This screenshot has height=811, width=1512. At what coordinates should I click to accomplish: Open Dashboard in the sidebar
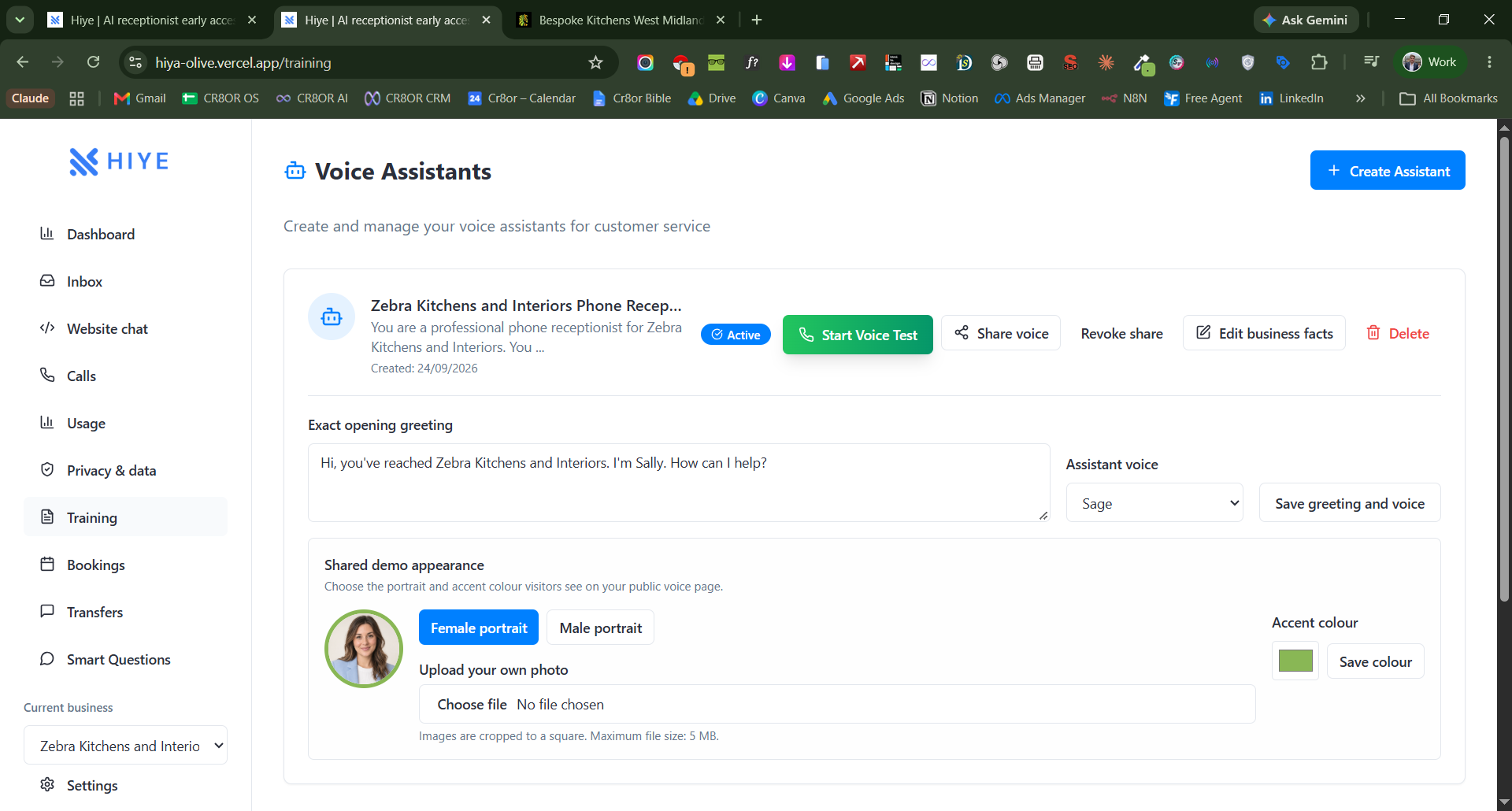pyautogui.click(x=125, y=234)
